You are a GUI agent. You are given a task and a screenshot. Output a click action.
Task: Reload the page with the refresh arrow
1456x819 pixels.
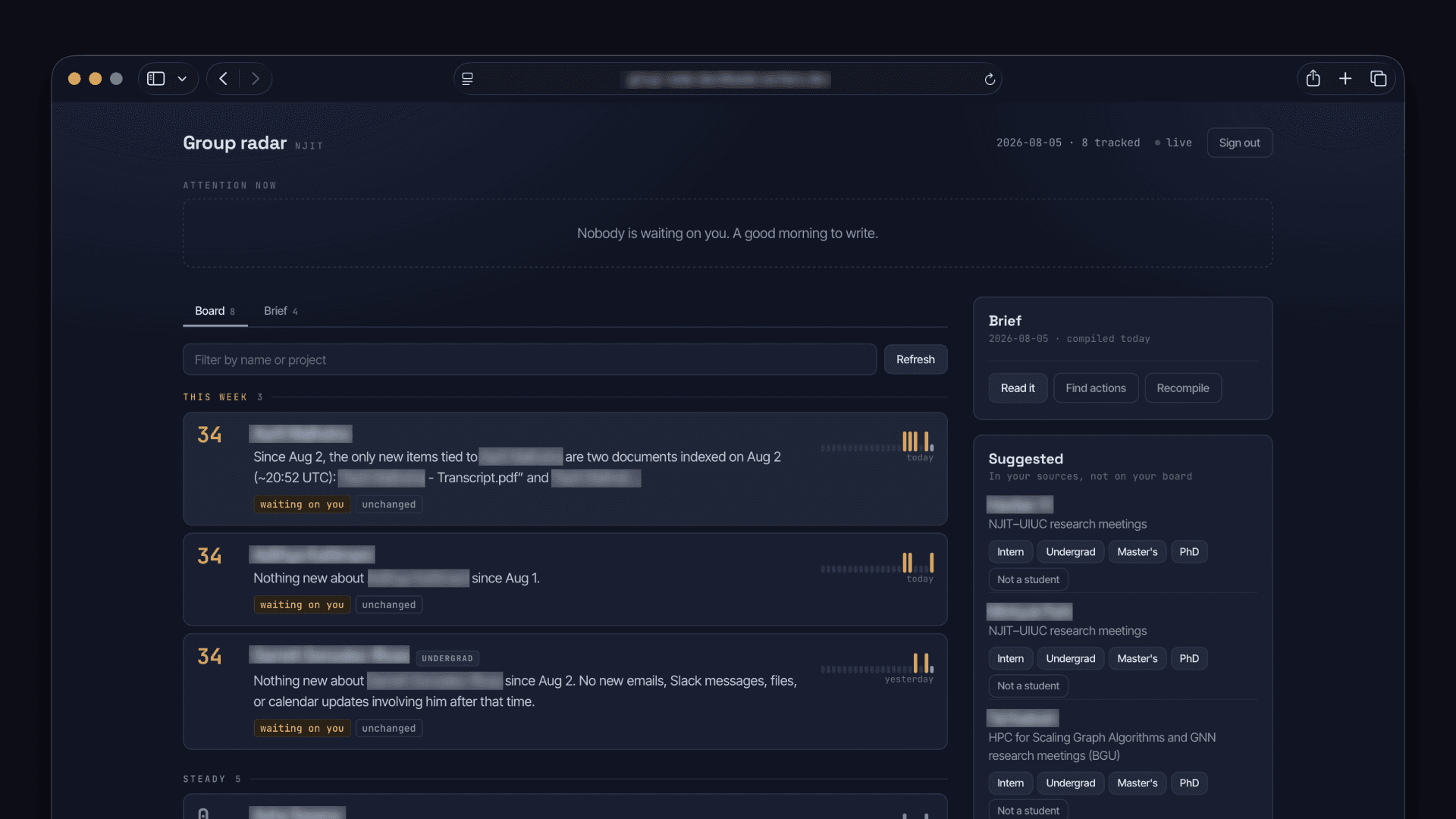click(x=990, y=79)
